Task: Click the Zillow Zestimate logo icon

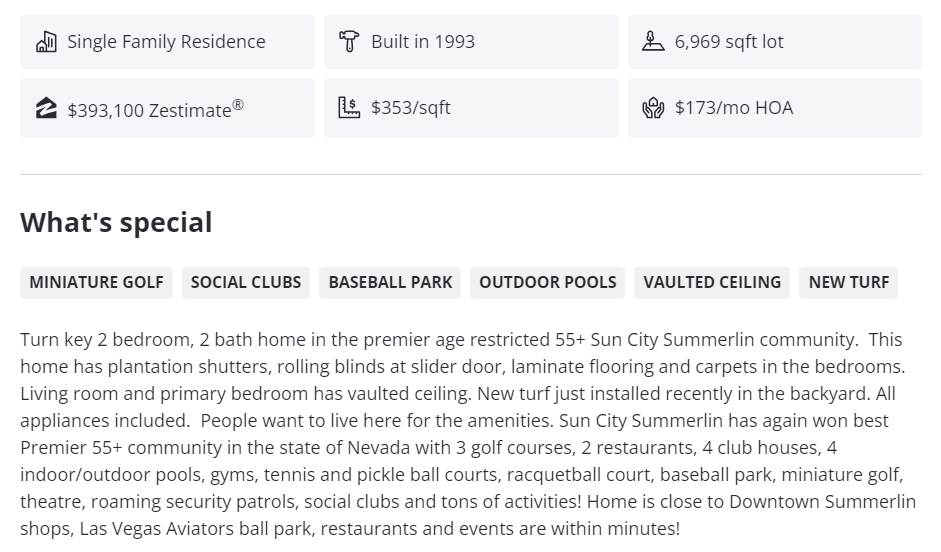Action: point(46,109)
